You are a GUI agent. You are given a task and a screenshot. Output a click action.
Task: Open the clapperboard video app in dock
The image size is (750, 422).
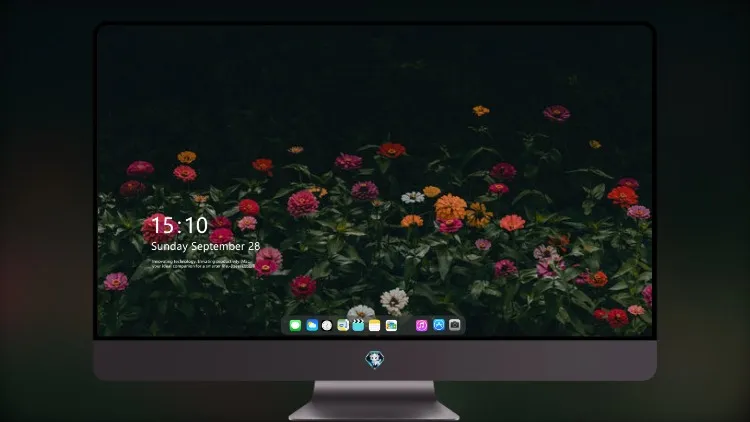point(358,325)
